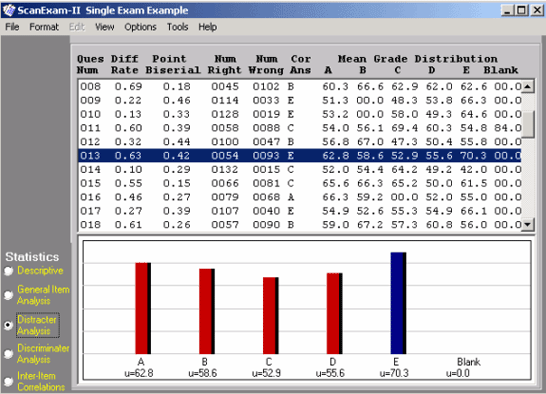Click the u=55.6 label under D
This screenshot has height=394, width=546.
click(330, 373)
